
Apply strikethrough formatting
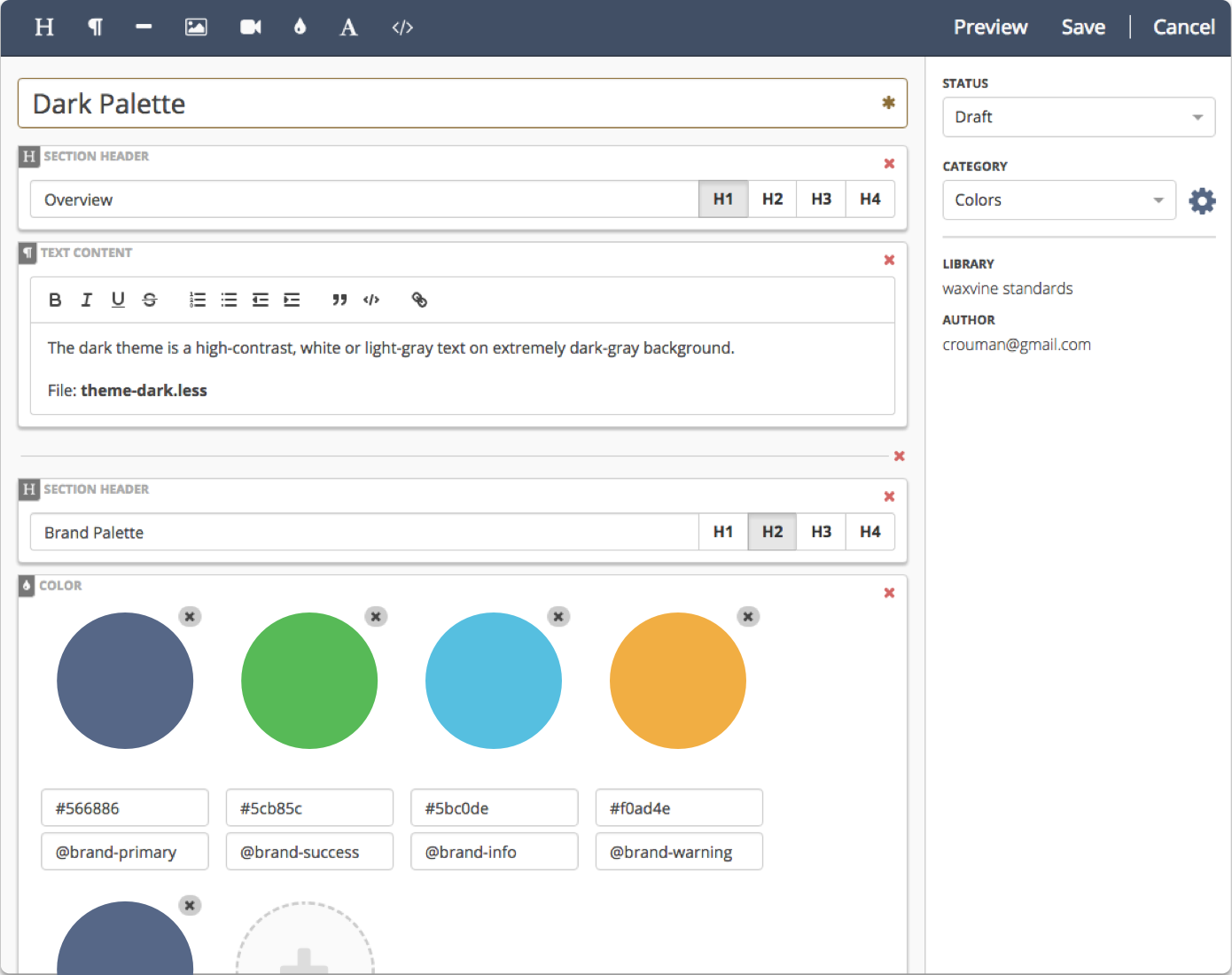click(x=150, y=300)
